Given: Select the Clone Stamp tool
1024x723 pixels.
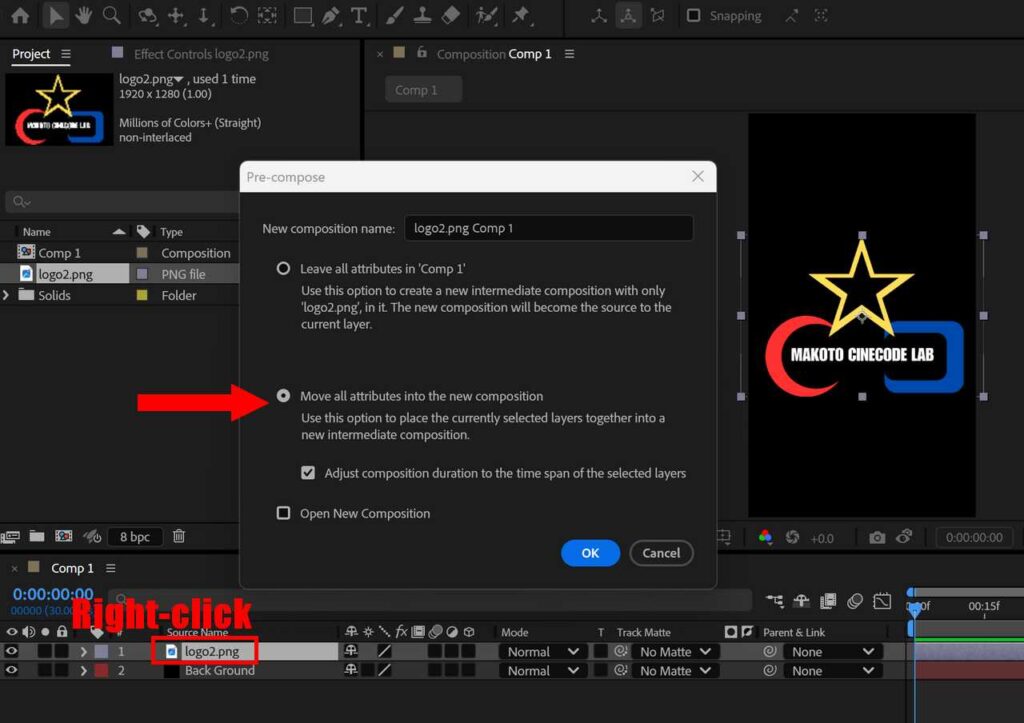Looking at the screenshot, I should (423, 16).
